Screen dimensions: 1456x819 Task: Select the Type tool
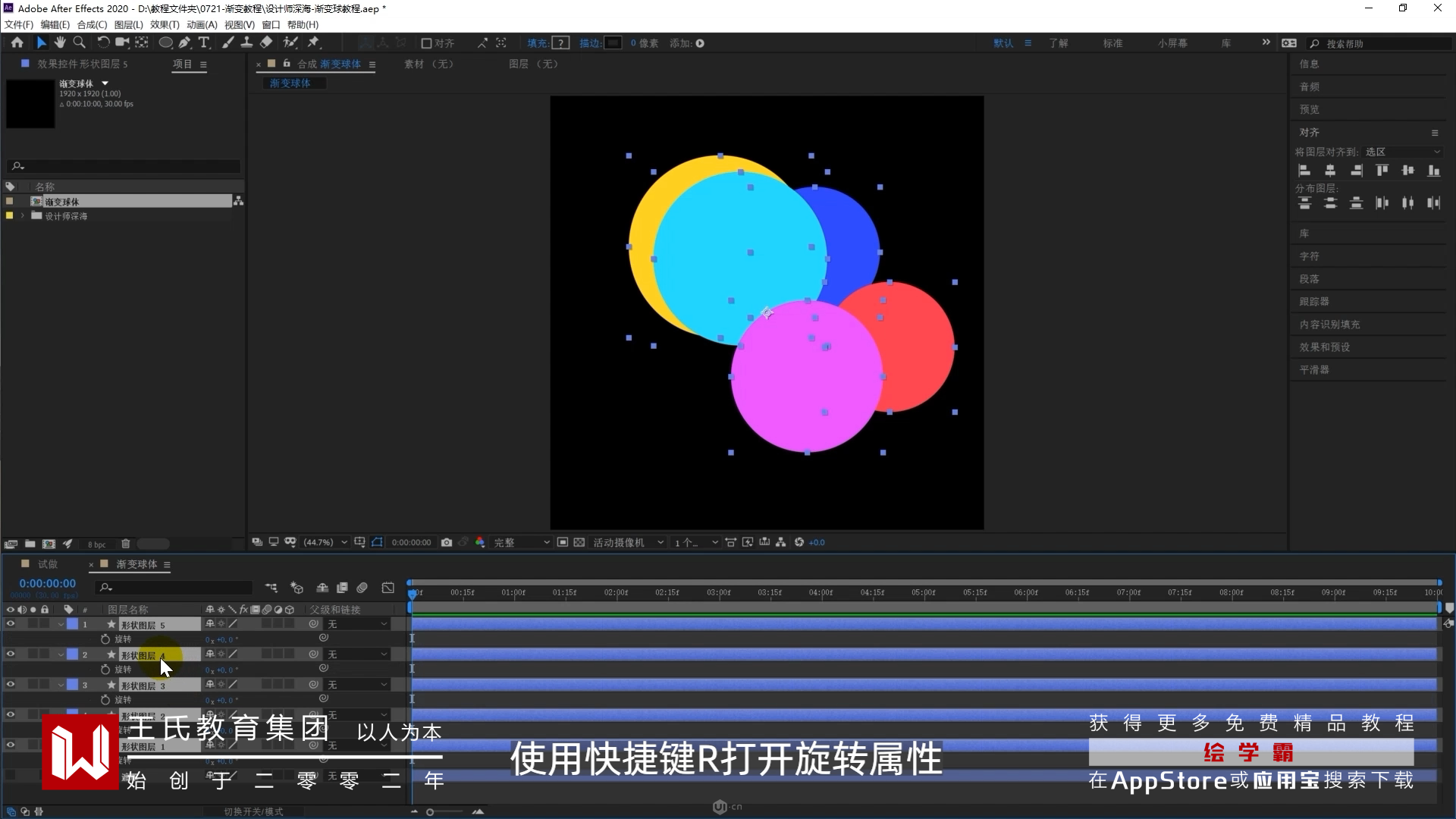pyautogui.click(x=203, y=43)
